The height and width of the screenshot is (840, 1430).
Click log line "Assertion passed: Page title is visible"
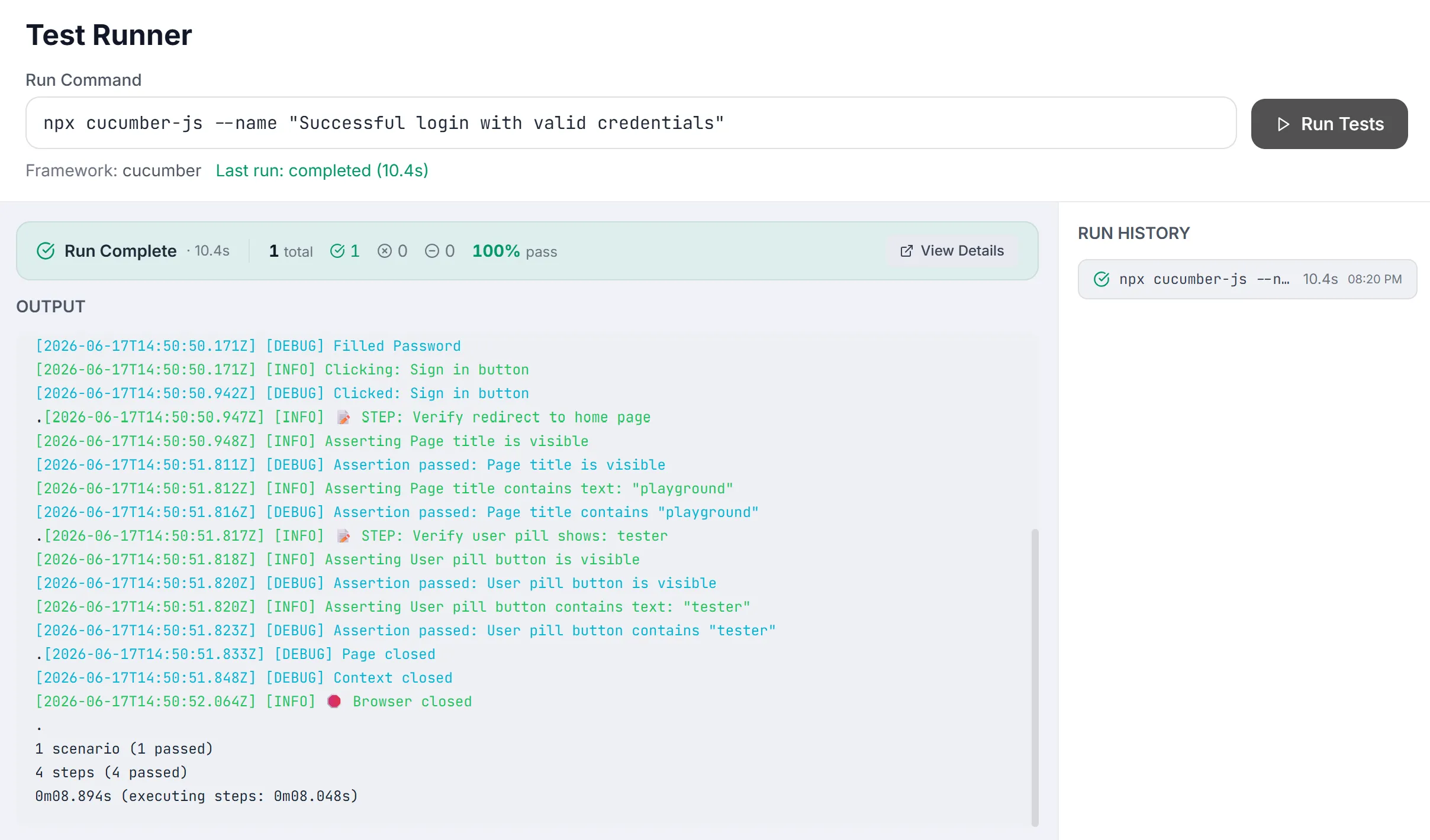[350, 465]
